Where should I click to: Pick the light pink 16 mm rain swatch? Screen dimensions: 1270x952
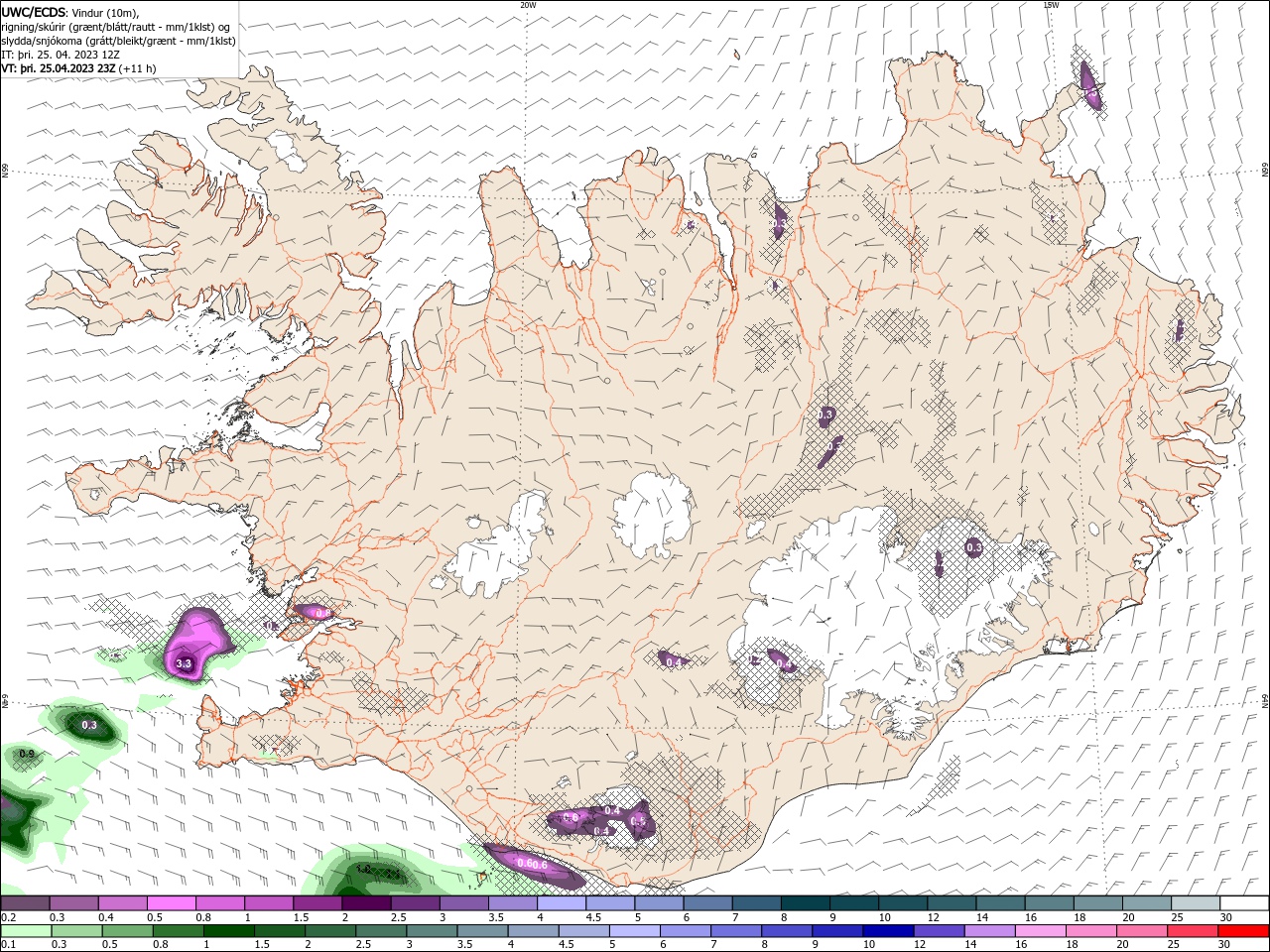1042,931
